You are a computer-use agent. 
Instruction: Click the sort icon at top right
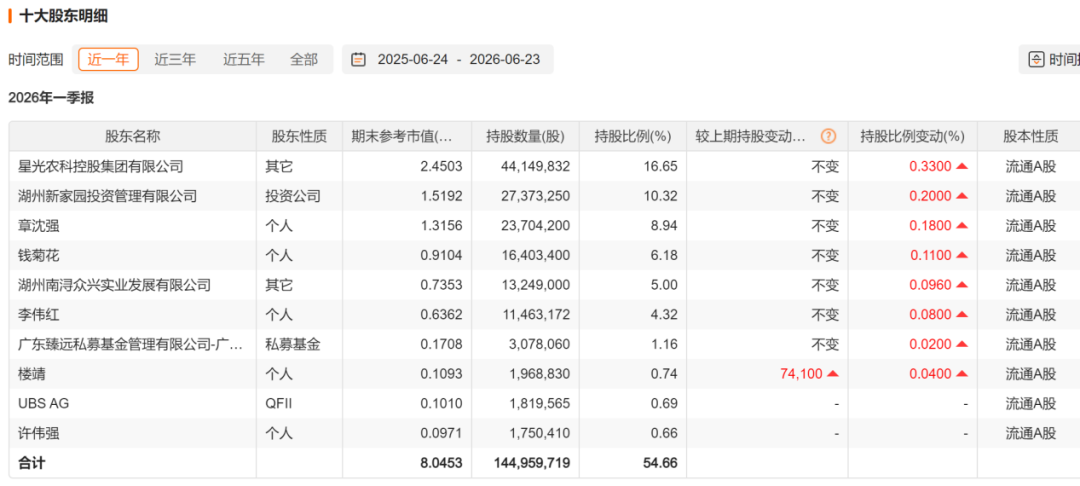pos(1036,59)
